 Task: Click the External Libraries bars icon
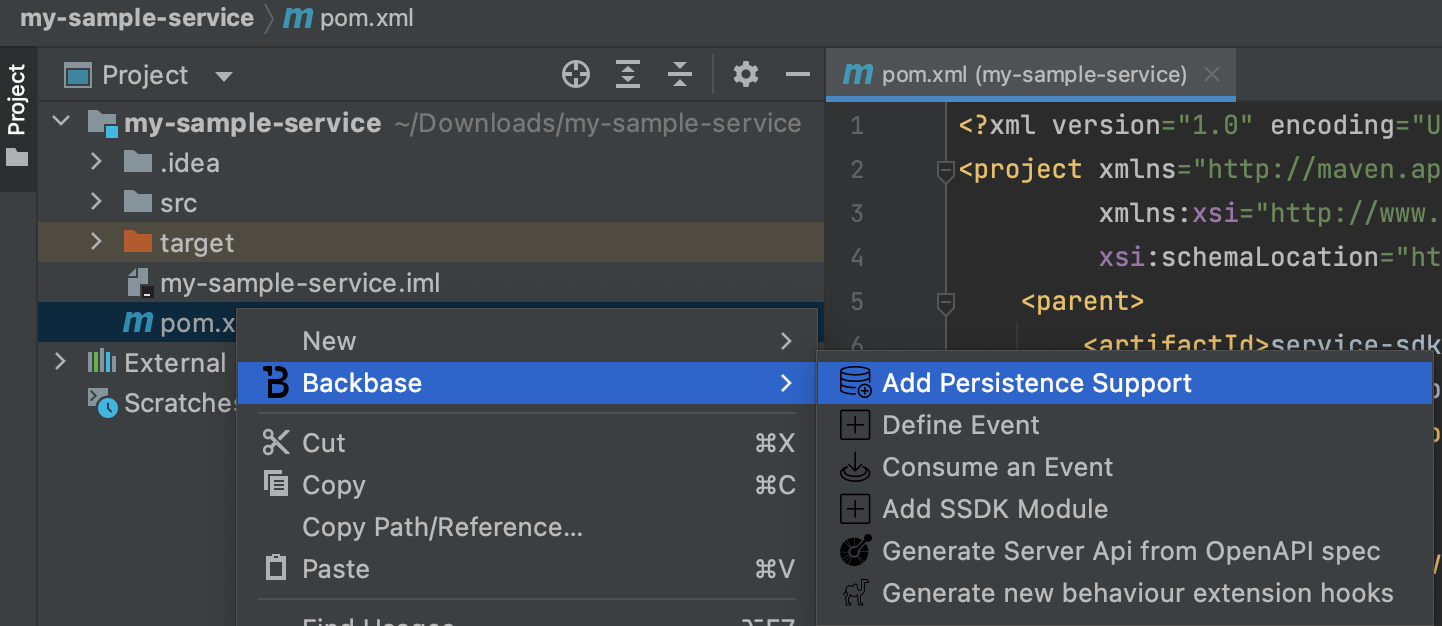(x=101, y=362)
